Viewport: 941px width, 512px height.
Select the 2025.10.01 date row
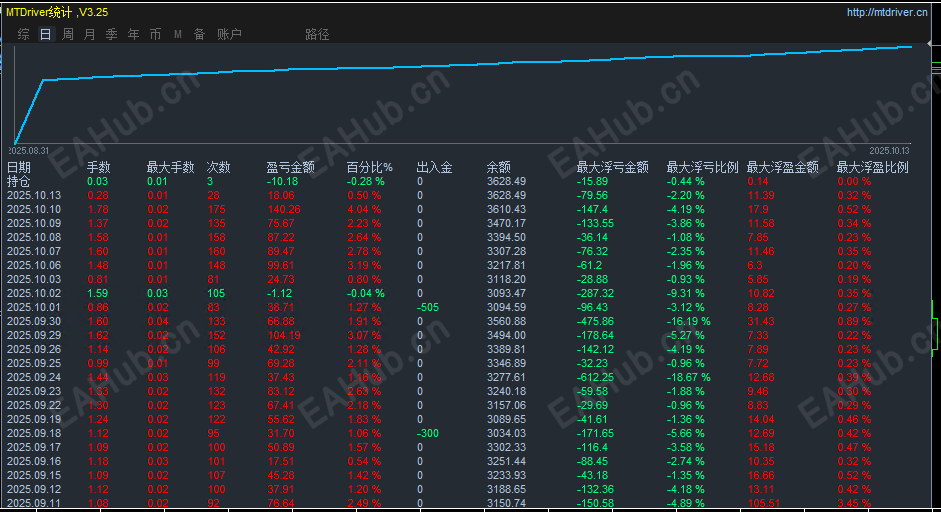[x=465, y=307]
